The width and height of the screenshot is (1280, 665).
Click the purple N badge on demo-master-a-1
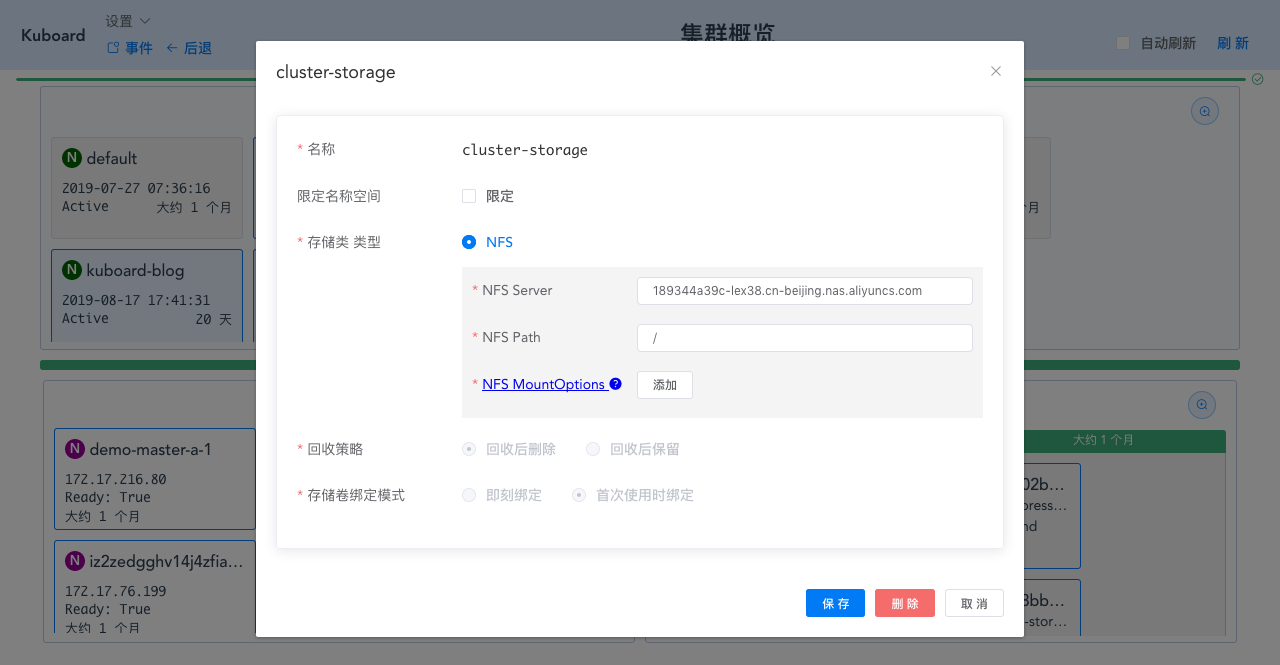tap(74, 449)
